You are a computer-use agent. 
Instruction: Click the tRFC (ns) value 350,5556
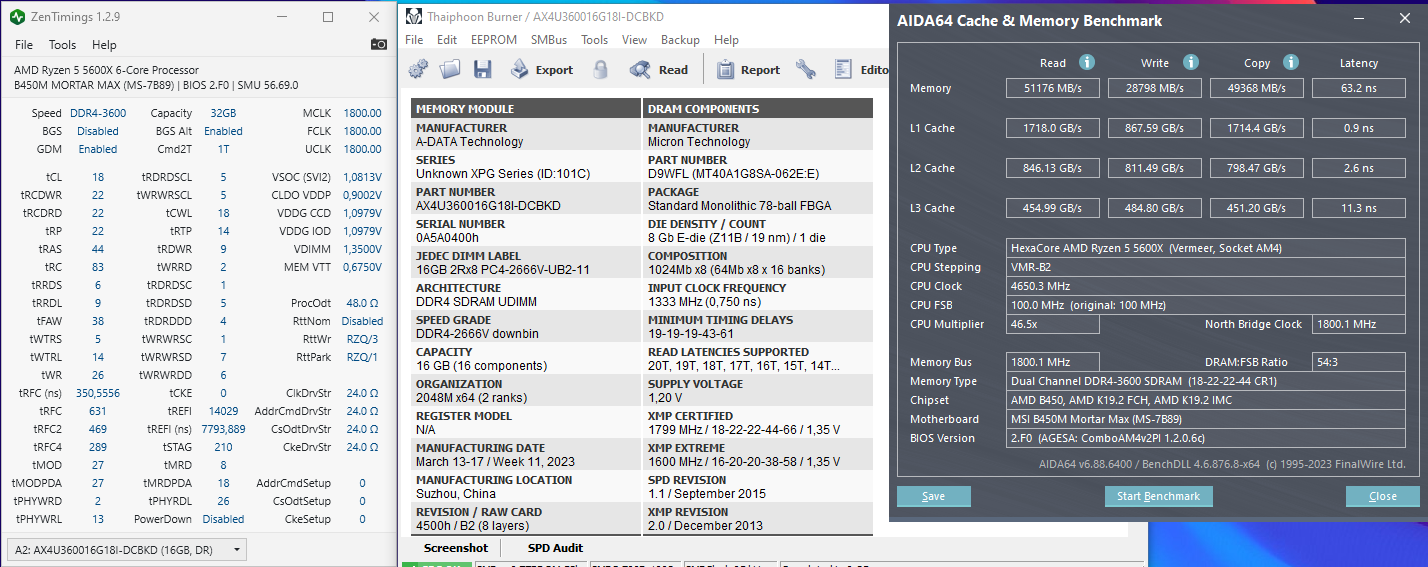pyautogui.click(x=97, y=393)
